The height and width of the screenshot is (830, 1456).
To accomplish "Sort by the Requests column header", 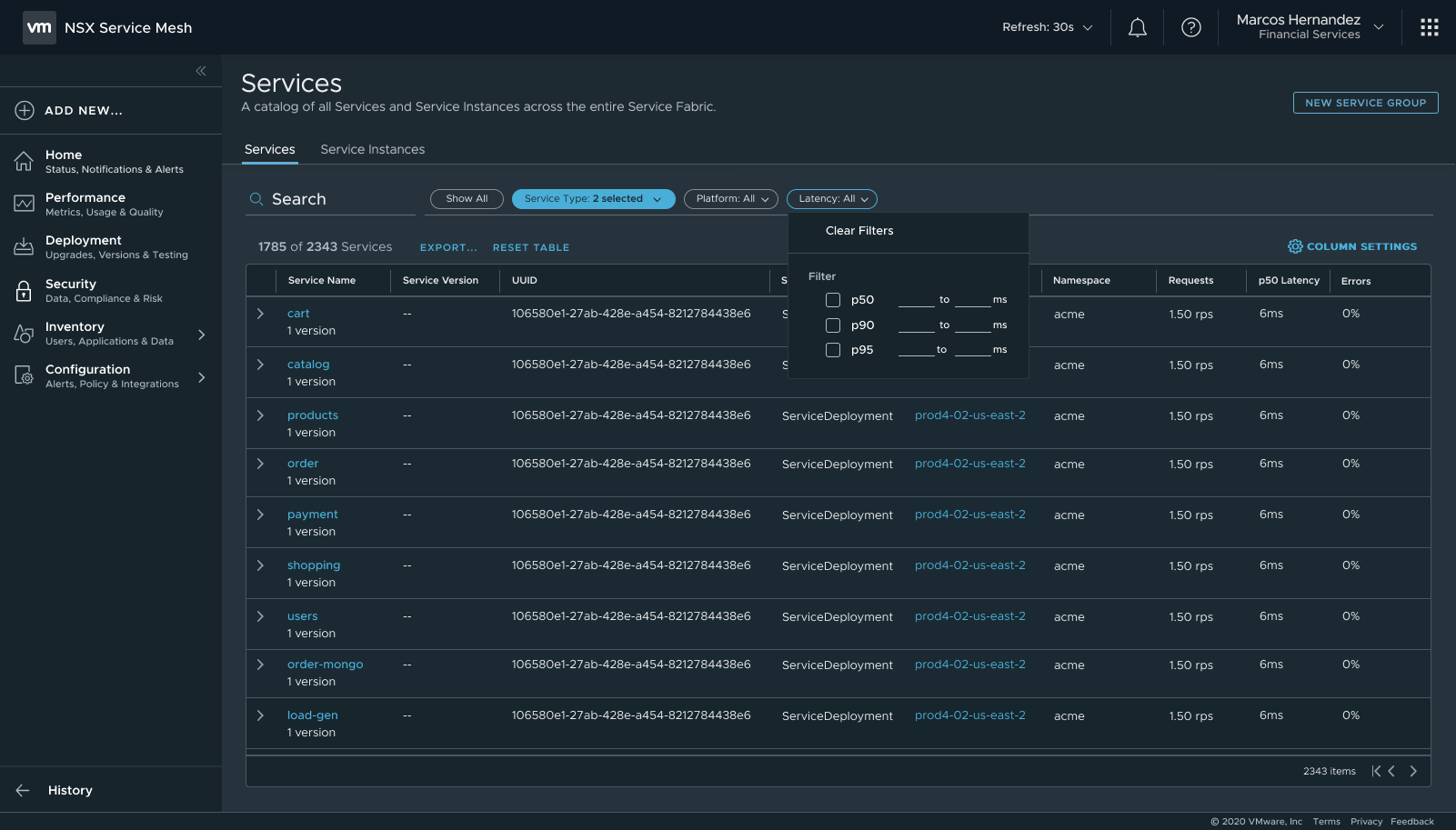I will coord(1190,281).
